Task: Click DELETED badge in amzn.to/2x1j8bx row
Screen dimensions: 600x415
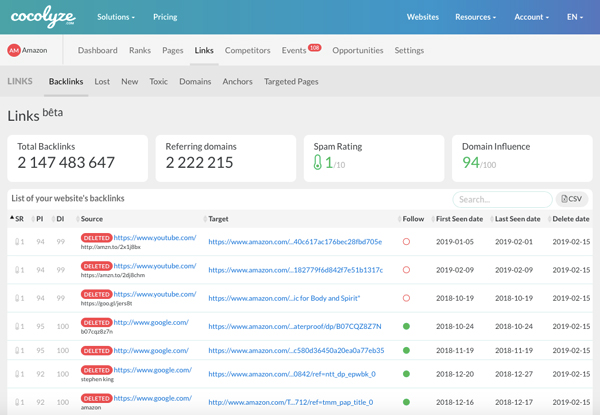Action: 96,238
